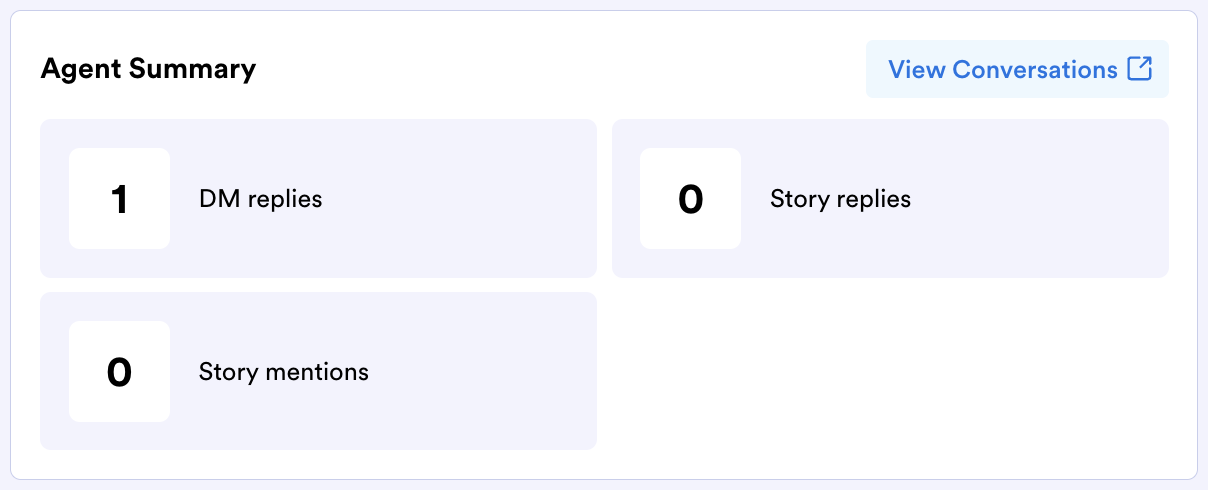This screenshot has height=490, width=1208.
Task: Click the word View in the button
Action: coord(916,69)
